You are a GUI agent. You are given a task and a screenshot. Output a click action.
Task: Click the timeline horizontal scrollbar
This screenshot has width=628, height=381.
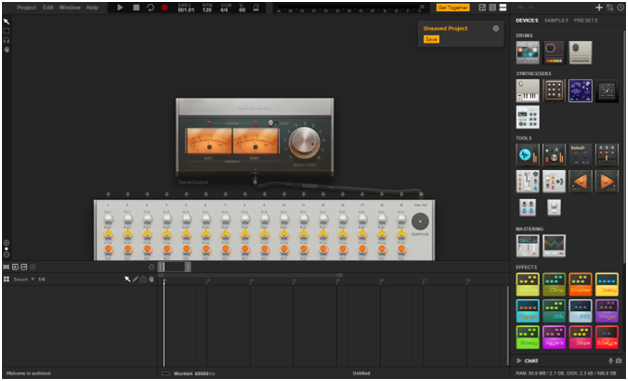250,275
